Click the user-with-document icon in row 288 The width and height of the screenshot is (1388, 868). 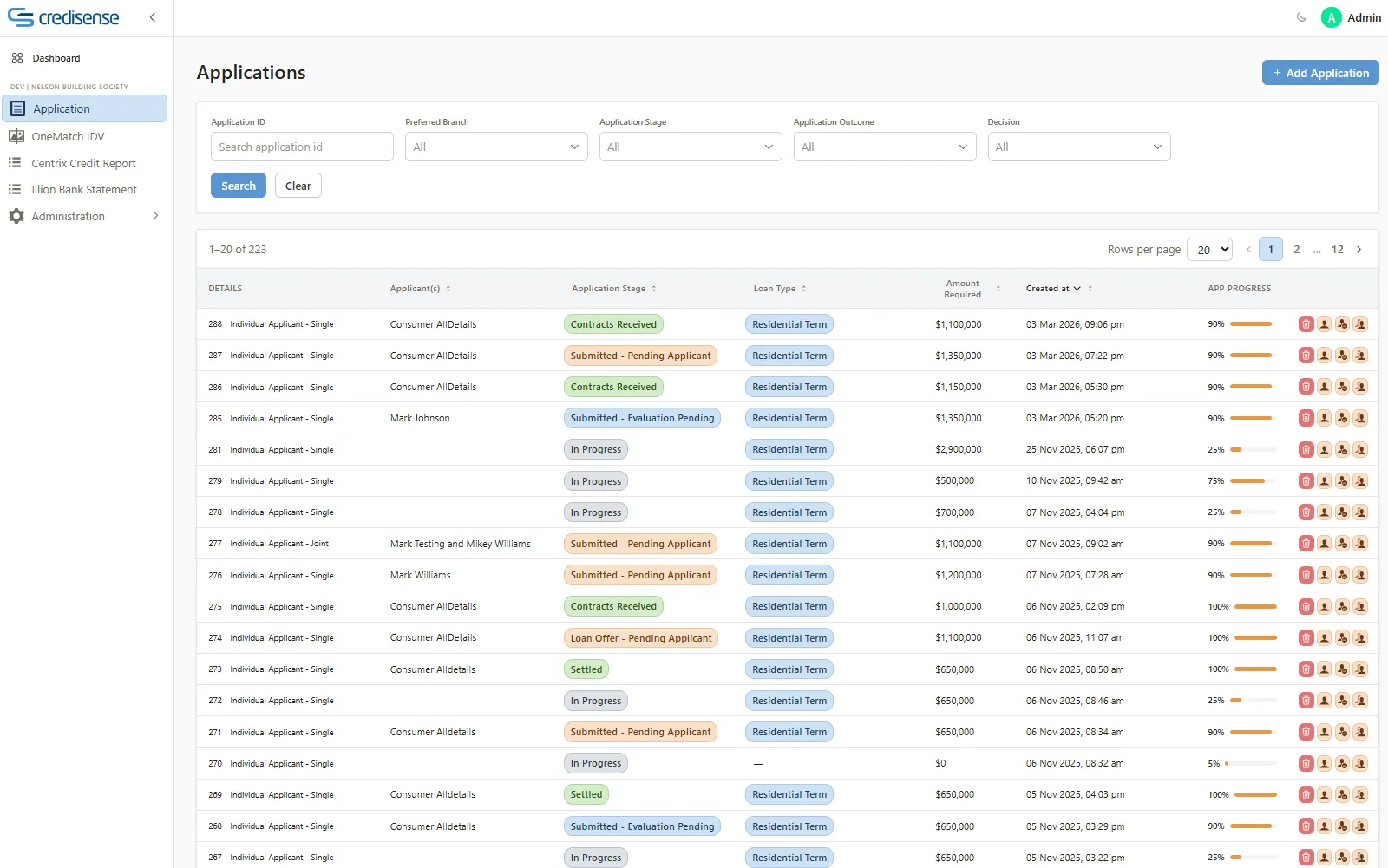[1360, 324]
